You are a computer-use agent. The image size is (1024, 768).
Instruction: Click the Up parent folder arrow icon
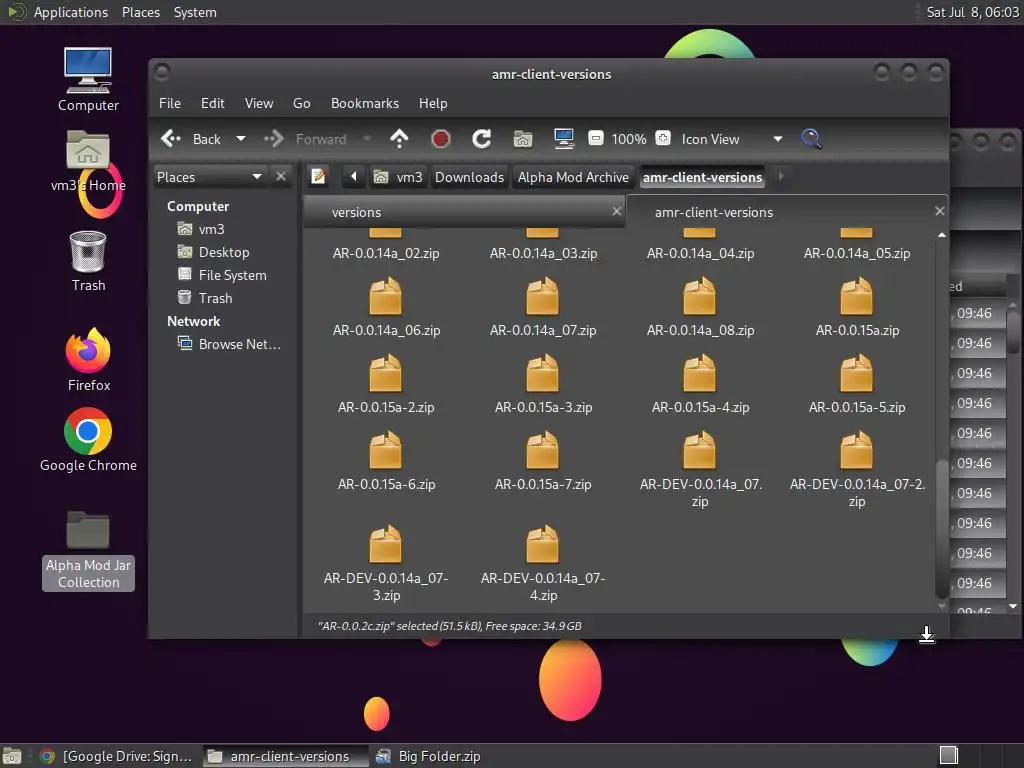coord(399,139)
